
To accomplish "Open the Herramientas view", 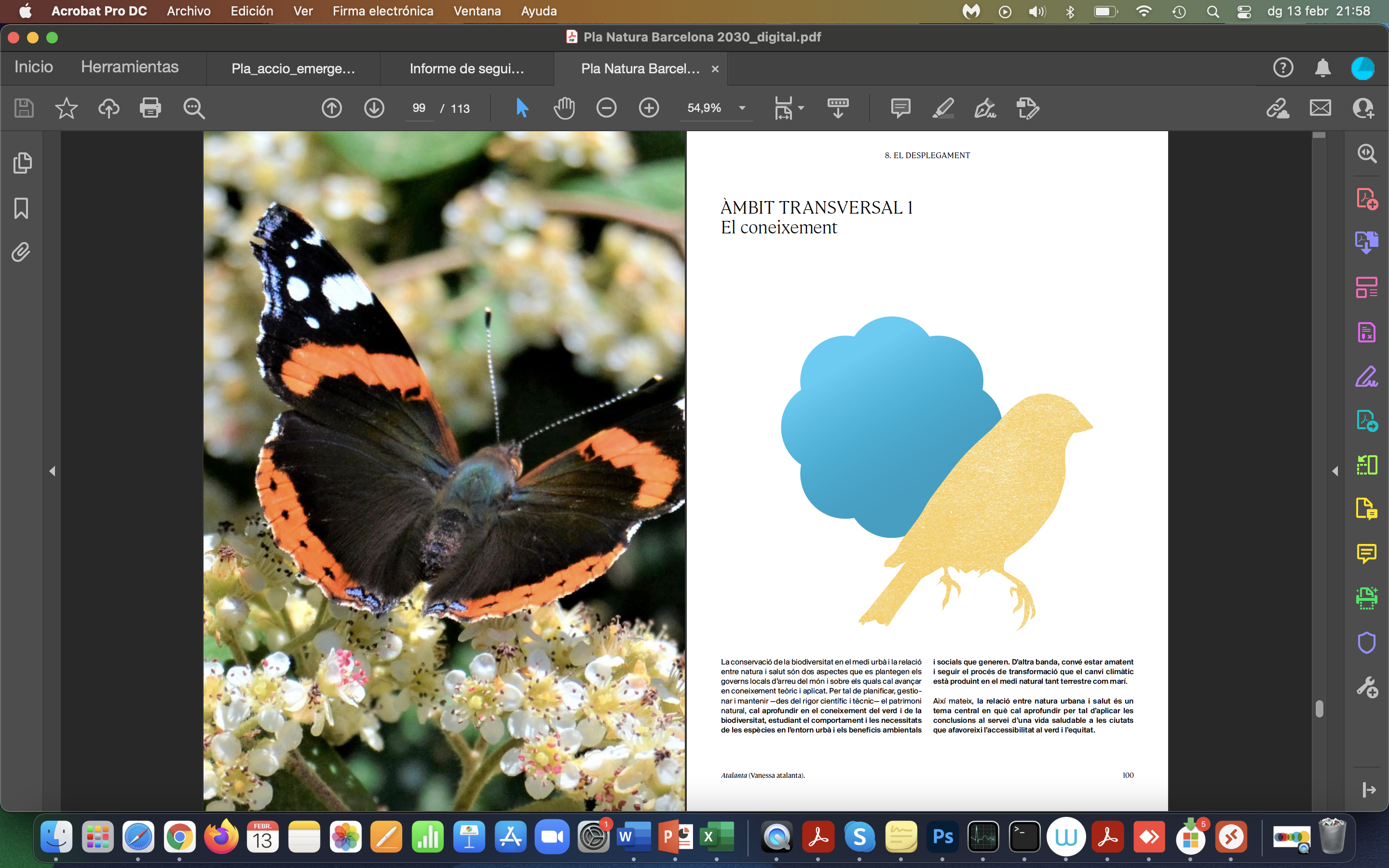I will coord(130,67).
